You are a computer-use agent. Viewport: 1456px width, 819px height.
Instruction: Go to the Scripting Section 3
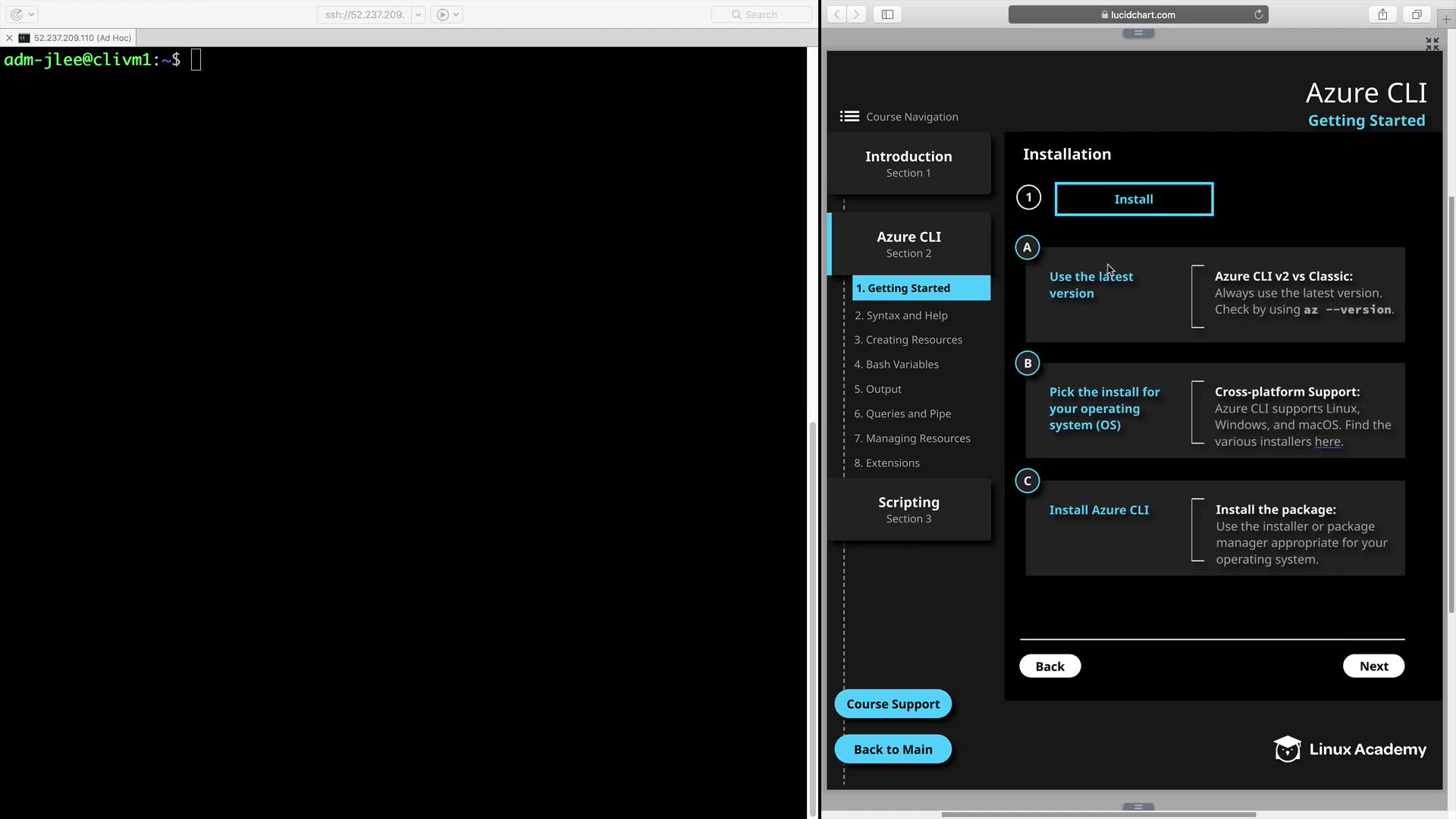[x=908, y=510]
